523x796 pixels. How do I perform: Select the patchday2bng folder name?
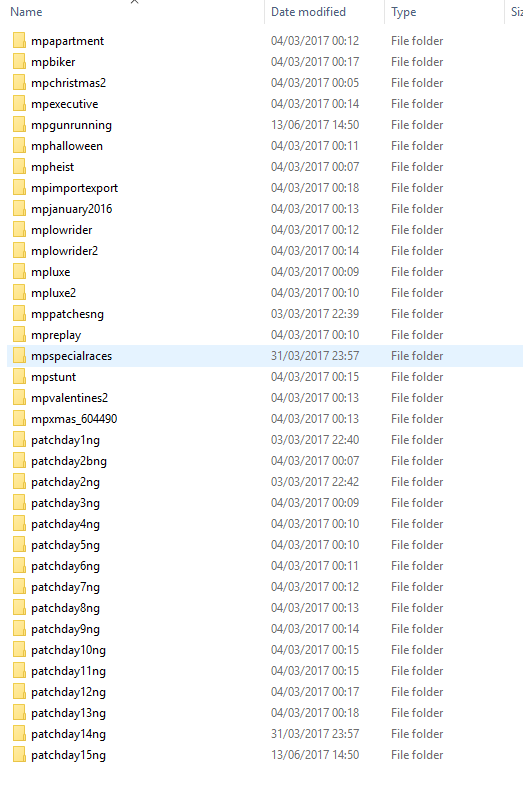(x=69, y=461)
